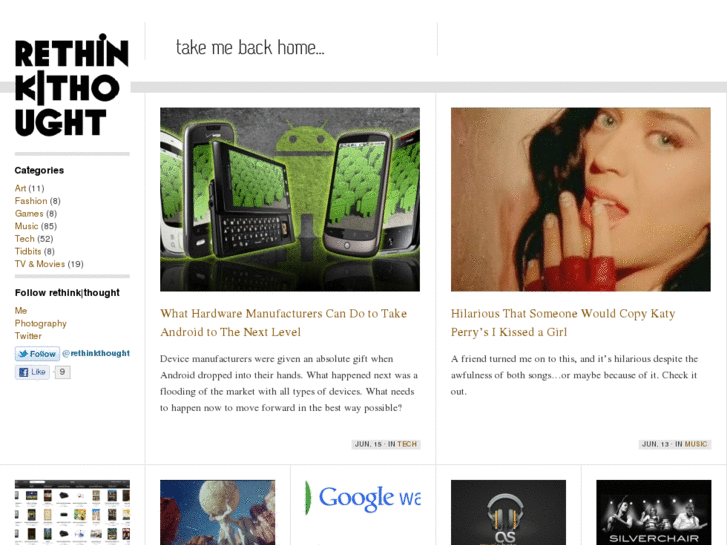Click the Facebook Like button
This screenshot has height=545, width=727.
click(x=32, y=372)
